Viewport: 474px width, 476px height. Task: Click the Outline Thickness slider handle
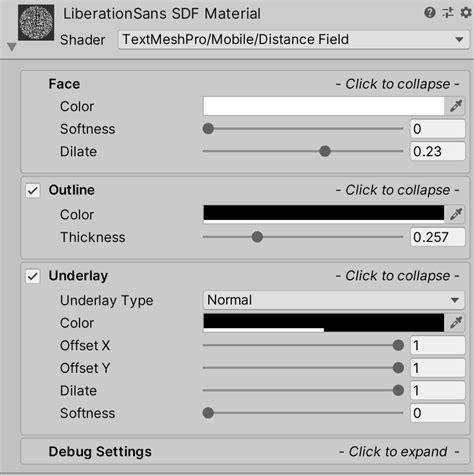(x=257, y=237)
